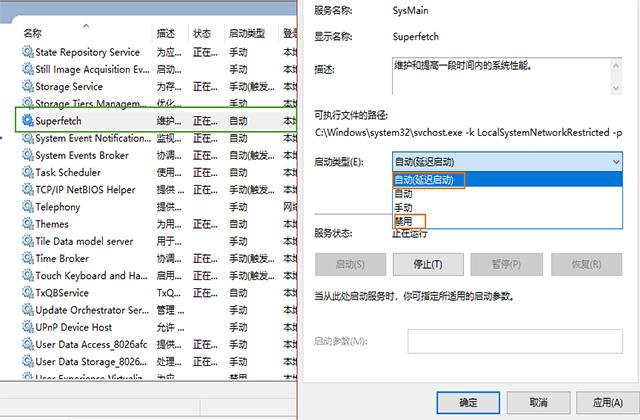640x420 pixels.
Task: Select TCP/IP NetBIOS Helper row
Action: tap(159, 189)
